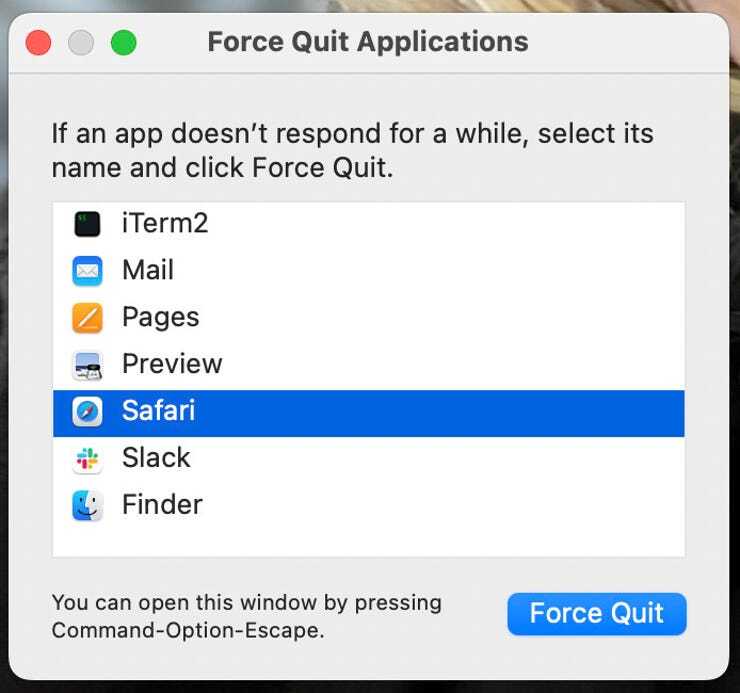The height and width of the screenshot is (693, 740).
Task: Click empty space below Finder in list
Action: [368, 540]
